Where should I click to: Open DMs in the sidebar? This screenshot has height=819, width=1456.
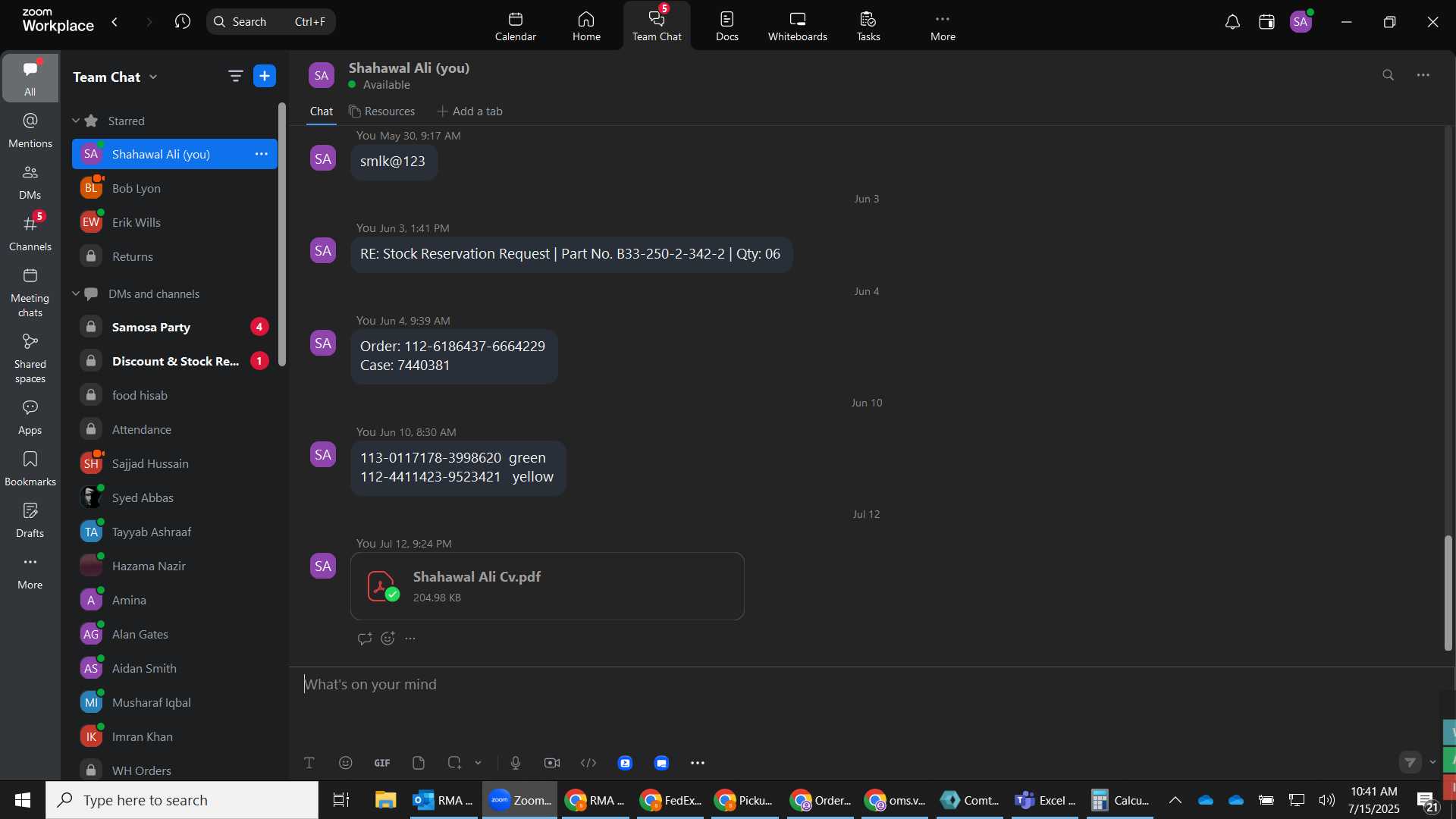pos(30,182)
